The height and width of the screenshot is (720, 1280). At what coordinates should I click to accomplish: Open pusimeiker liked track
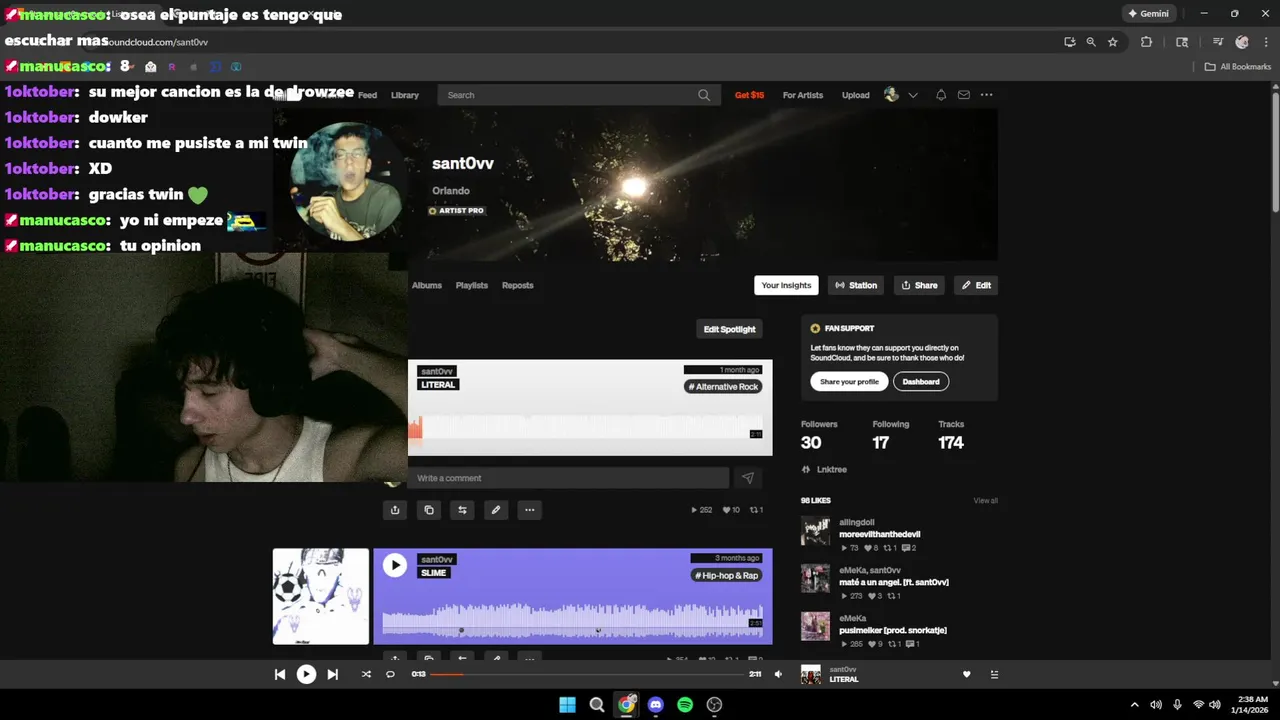click(893, 630)
